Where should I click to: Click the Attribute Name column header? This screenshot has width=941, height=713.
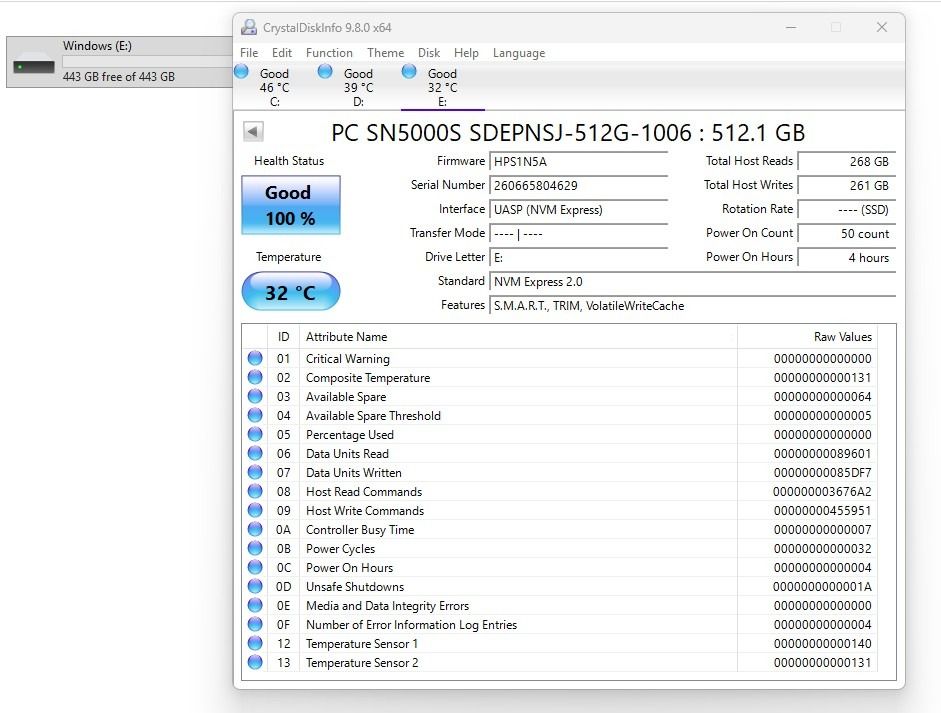click(518, 337)
